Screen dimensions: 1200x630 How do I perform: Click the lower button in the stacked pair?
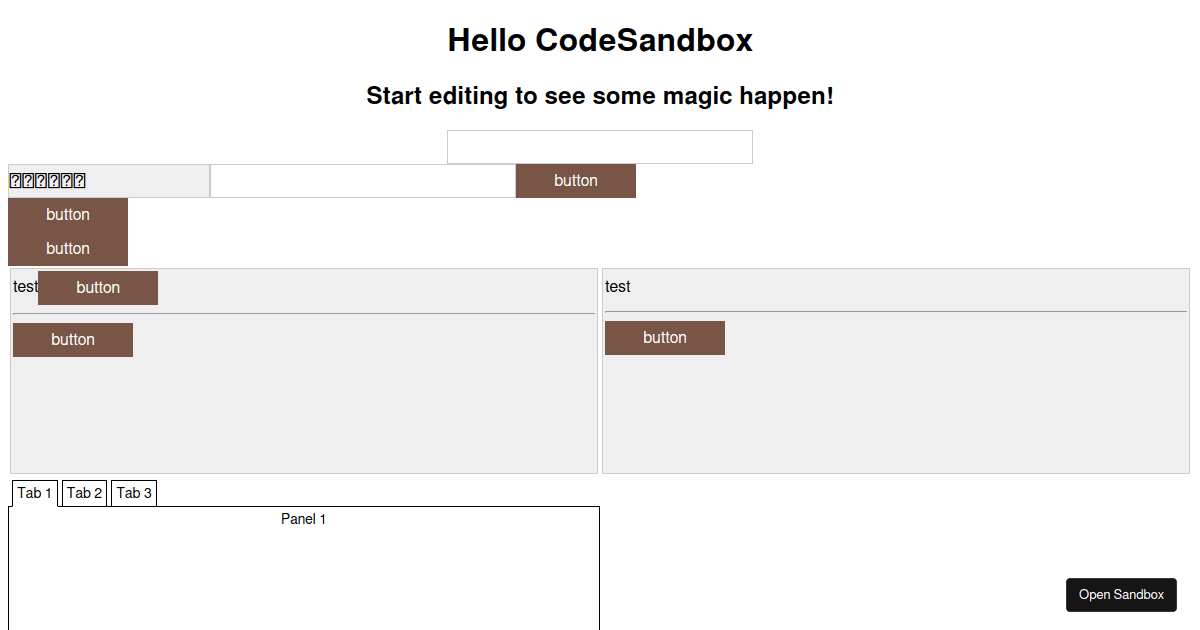click(68, 248)
